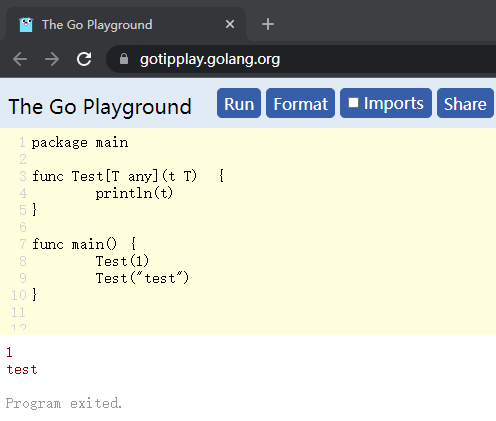Close The Go Playground tab
Viewport: 496px width, 421px height.
(230, 24)
